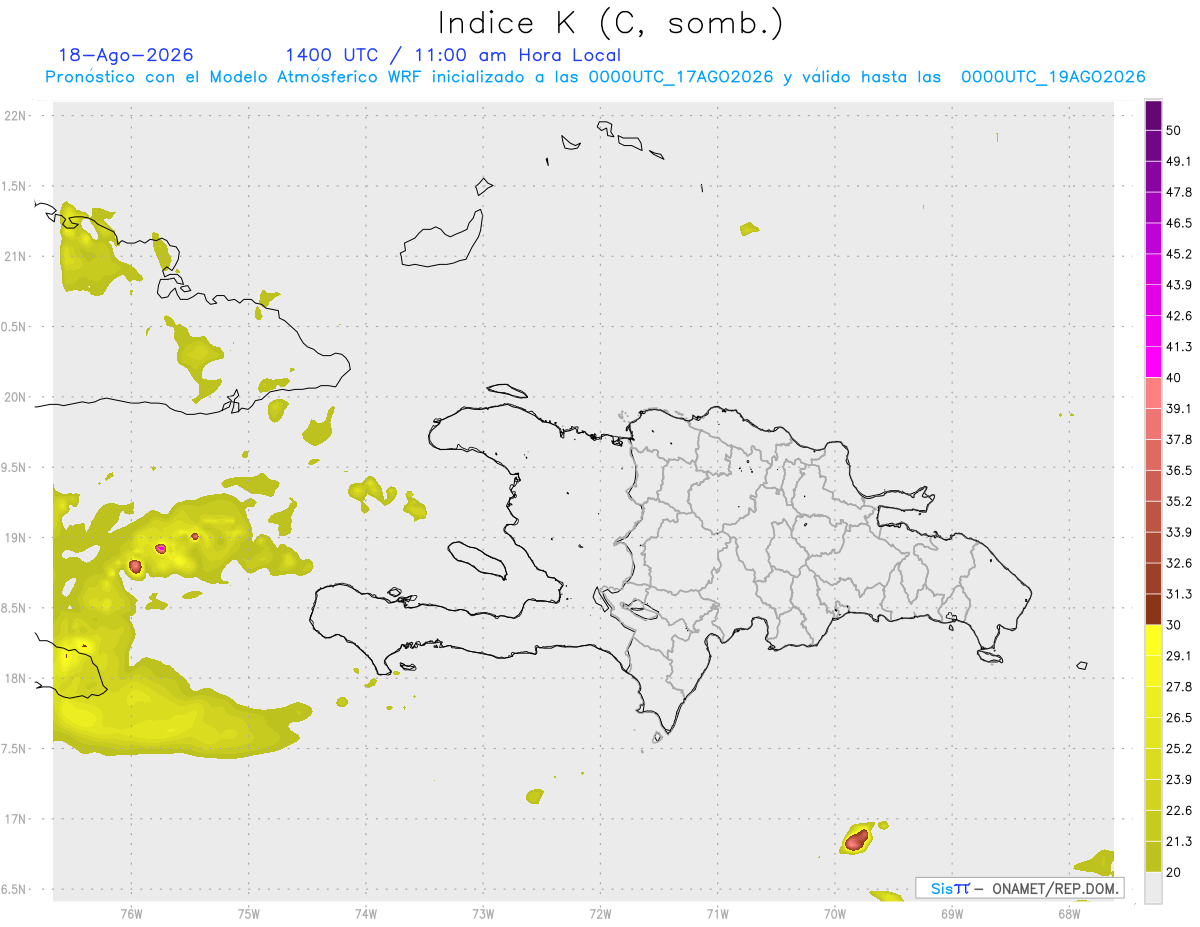Click the legend value "43.9"
The width and height of the screenshot is (1200, 927).
coord(1179,285)
